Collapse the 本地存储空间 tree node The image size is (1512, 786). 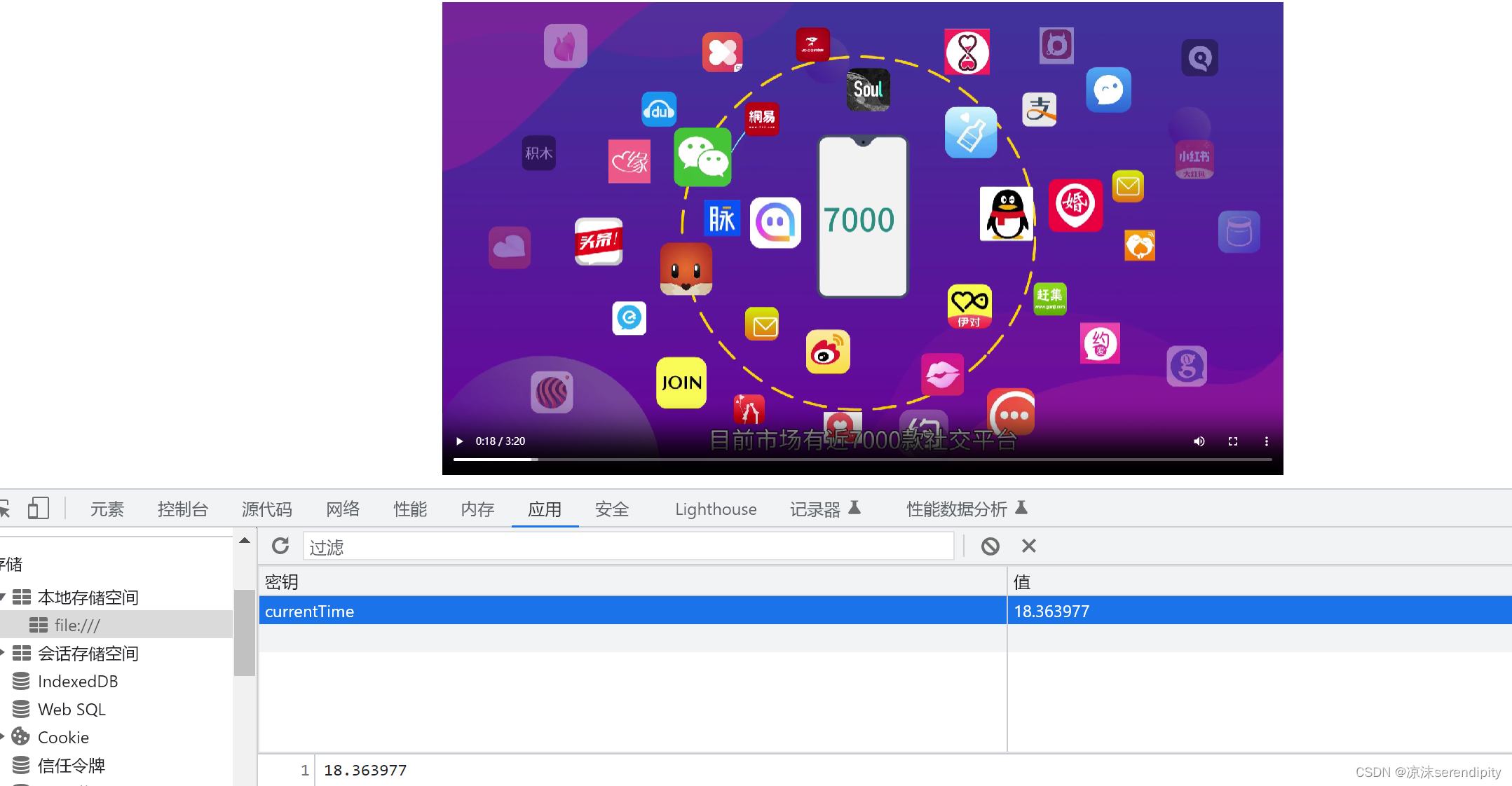point(3,597)
